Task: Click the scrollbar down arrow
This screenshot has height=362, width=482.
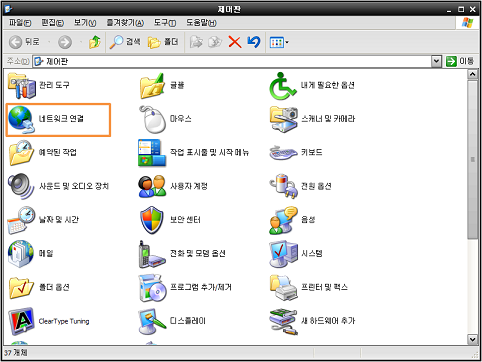Action: [x=472, y=340]
